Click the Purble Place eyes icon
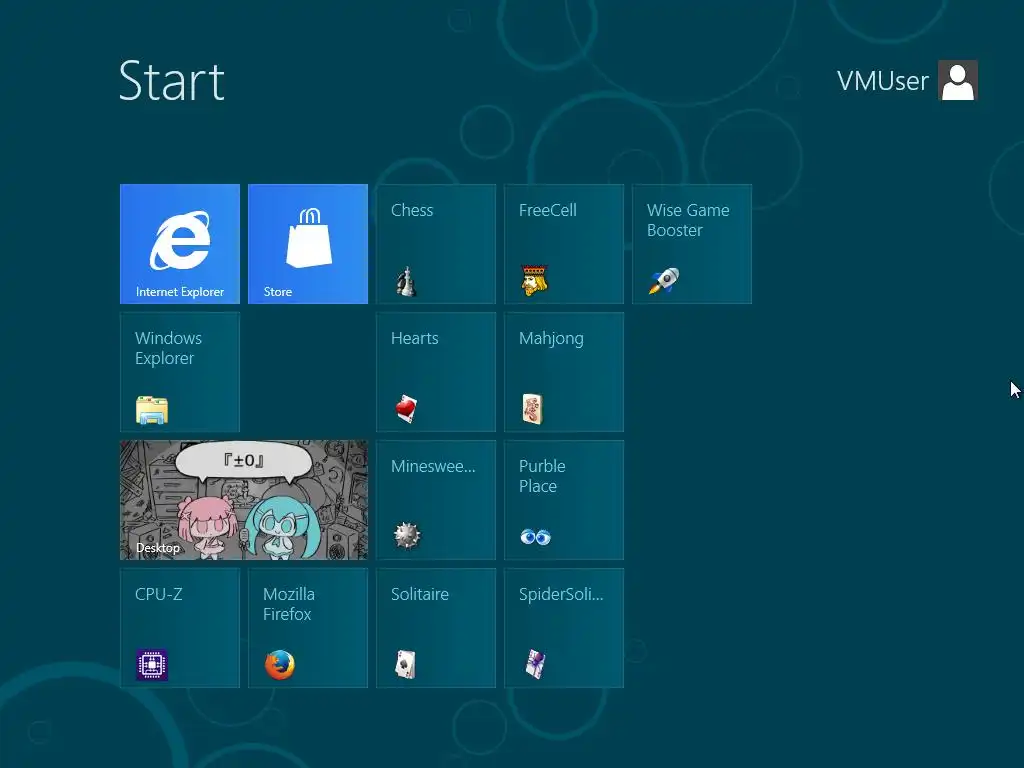Image resolution: width=1024 pixels, height=768 pixels. pyautogui.click(x=536, y=537)
